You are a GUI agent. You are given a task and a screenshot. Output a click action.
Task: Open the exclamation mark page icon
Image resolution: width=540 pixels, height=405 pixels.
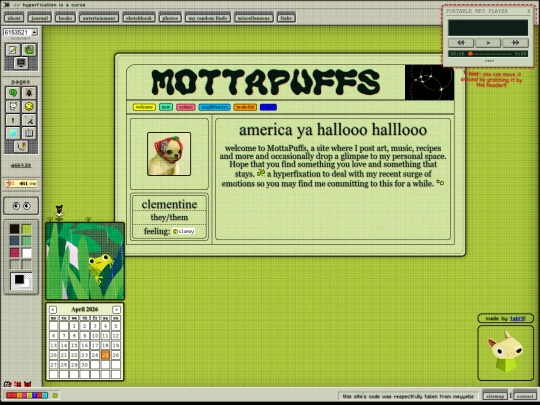click(13, 120)
